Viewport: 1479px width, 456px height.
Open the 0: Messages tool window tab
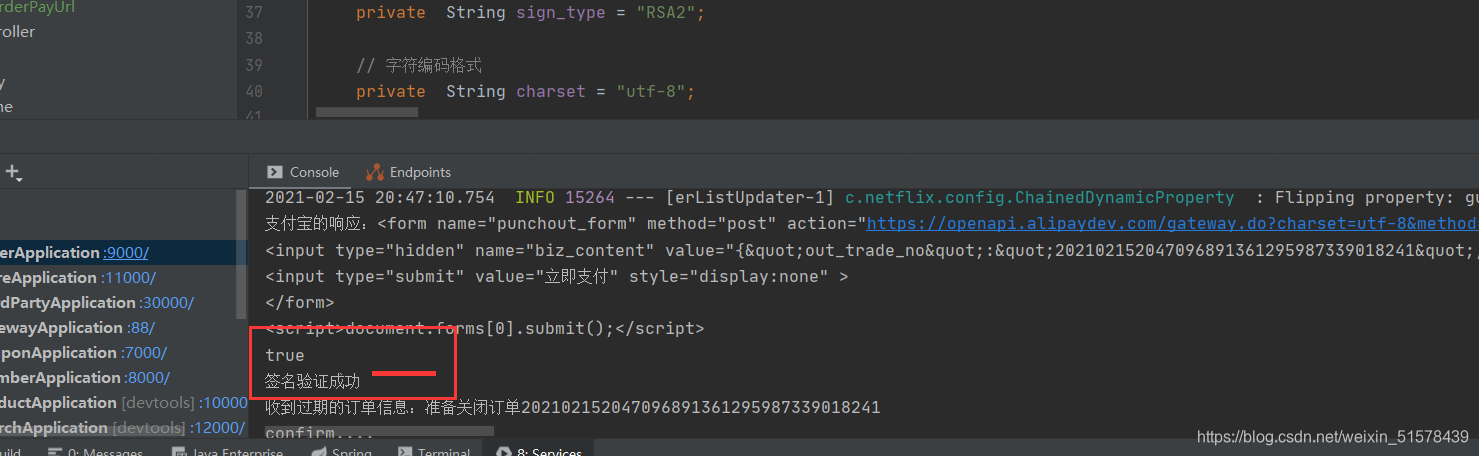[95, 451]
